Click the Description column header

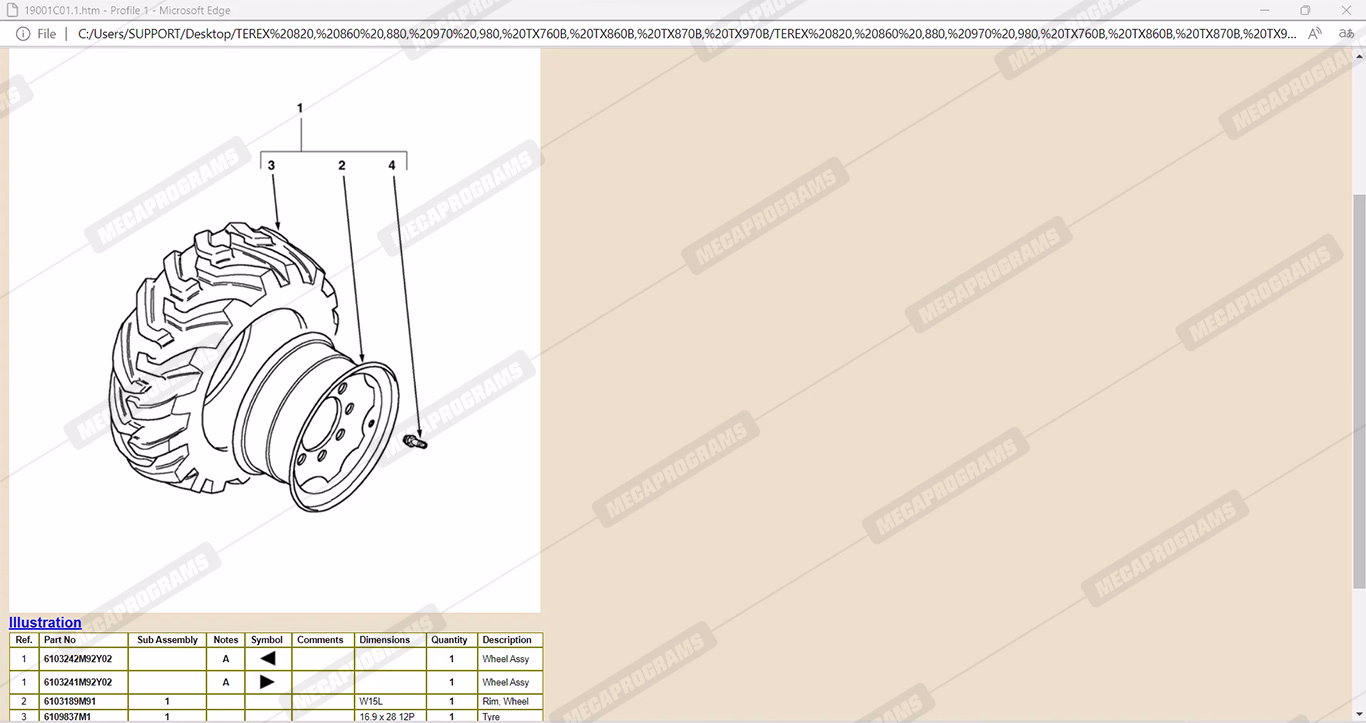(507, 640)
